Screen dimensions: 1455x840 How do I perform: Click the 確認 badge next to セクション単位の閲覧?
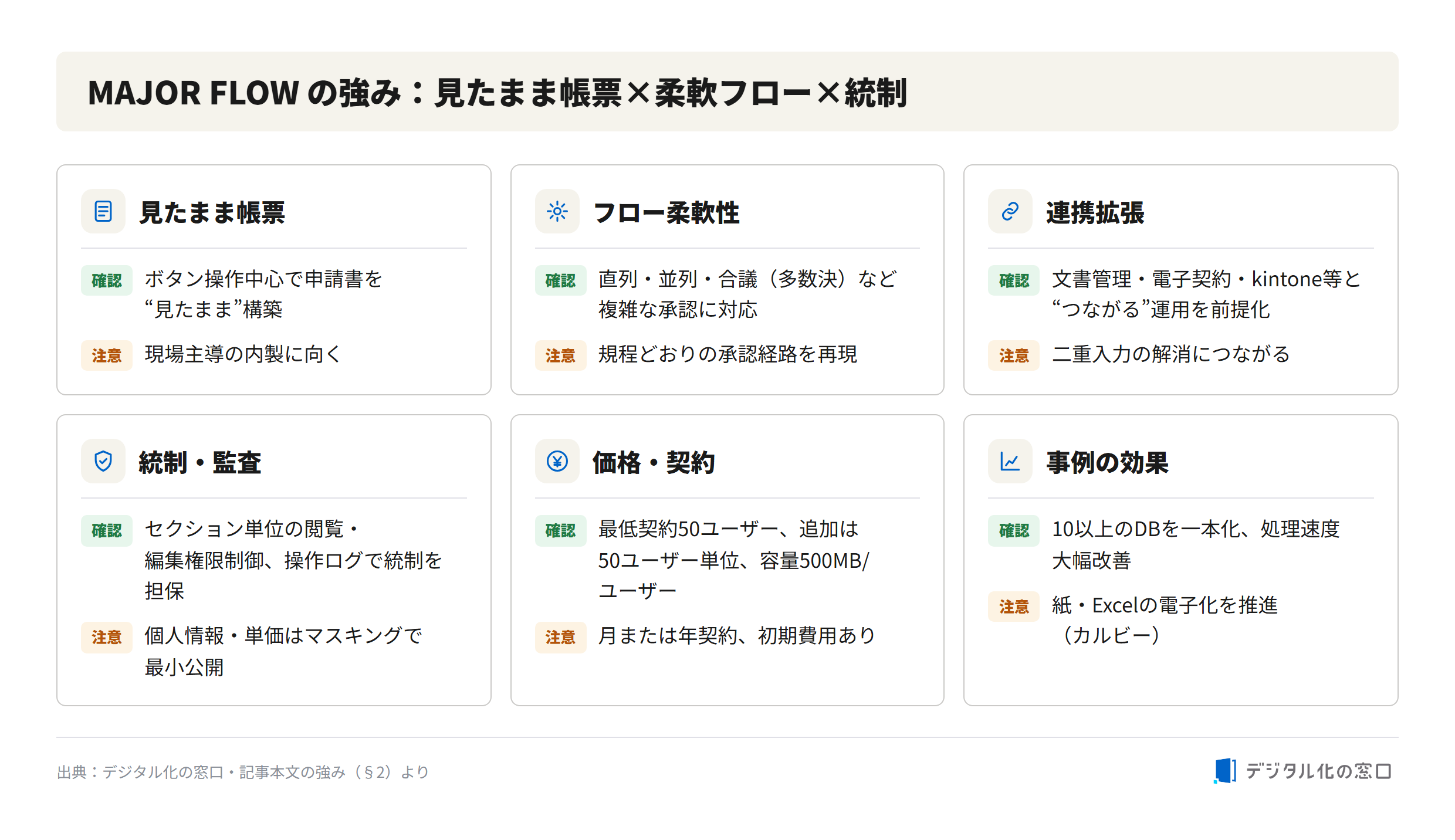[x=107, y=530]
